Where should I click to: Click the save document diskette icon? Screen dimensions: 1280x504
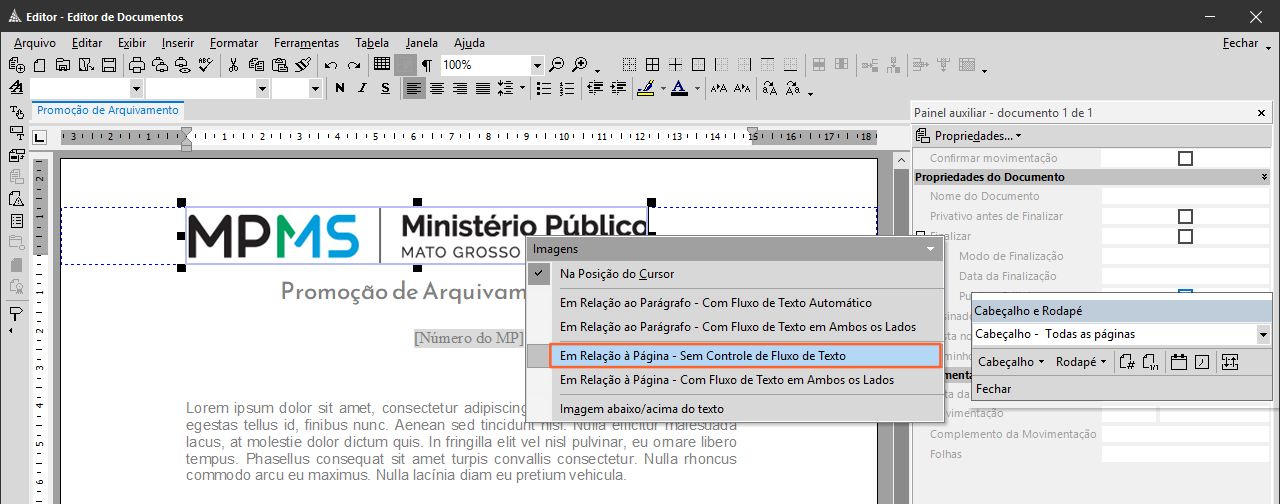click(109, 65)
